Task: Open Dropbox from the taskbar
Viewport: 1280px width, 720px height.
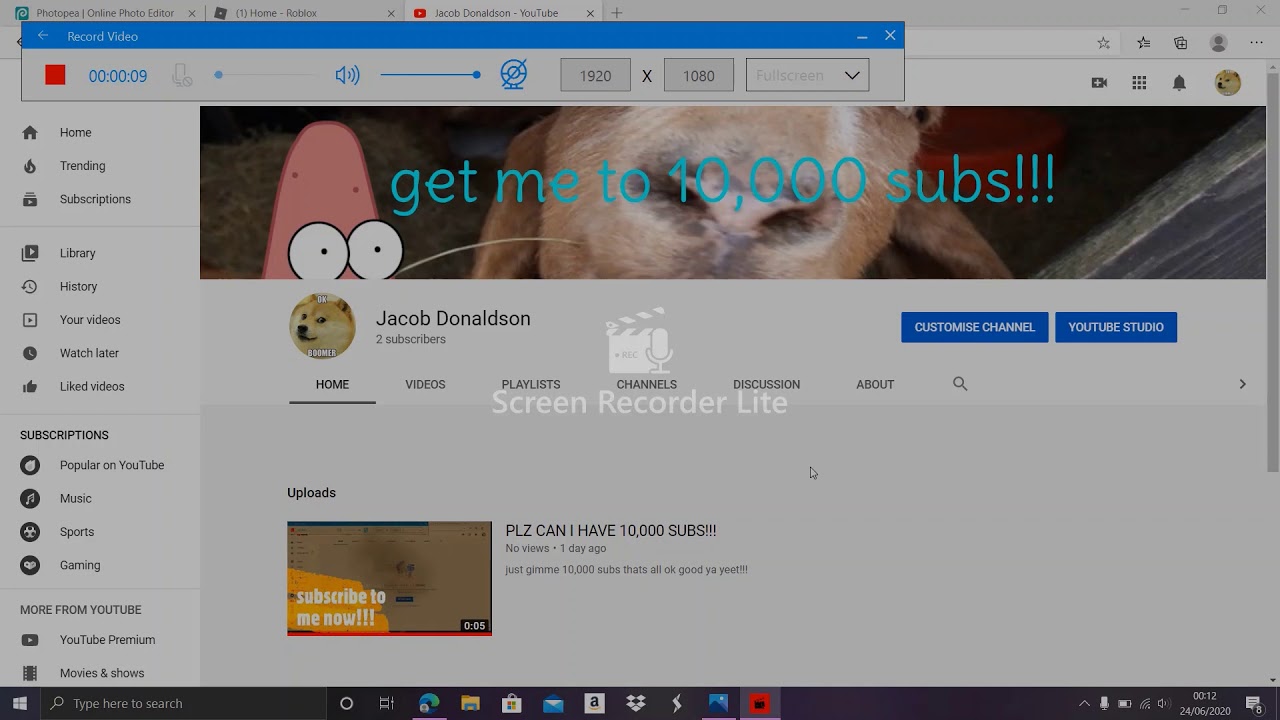Action: (635, 704)
